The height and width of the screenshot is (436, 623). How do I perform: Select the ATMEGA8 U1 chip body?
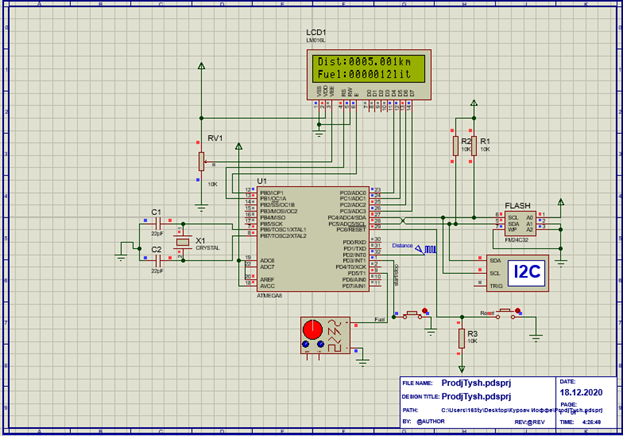[x=313, y=239]
